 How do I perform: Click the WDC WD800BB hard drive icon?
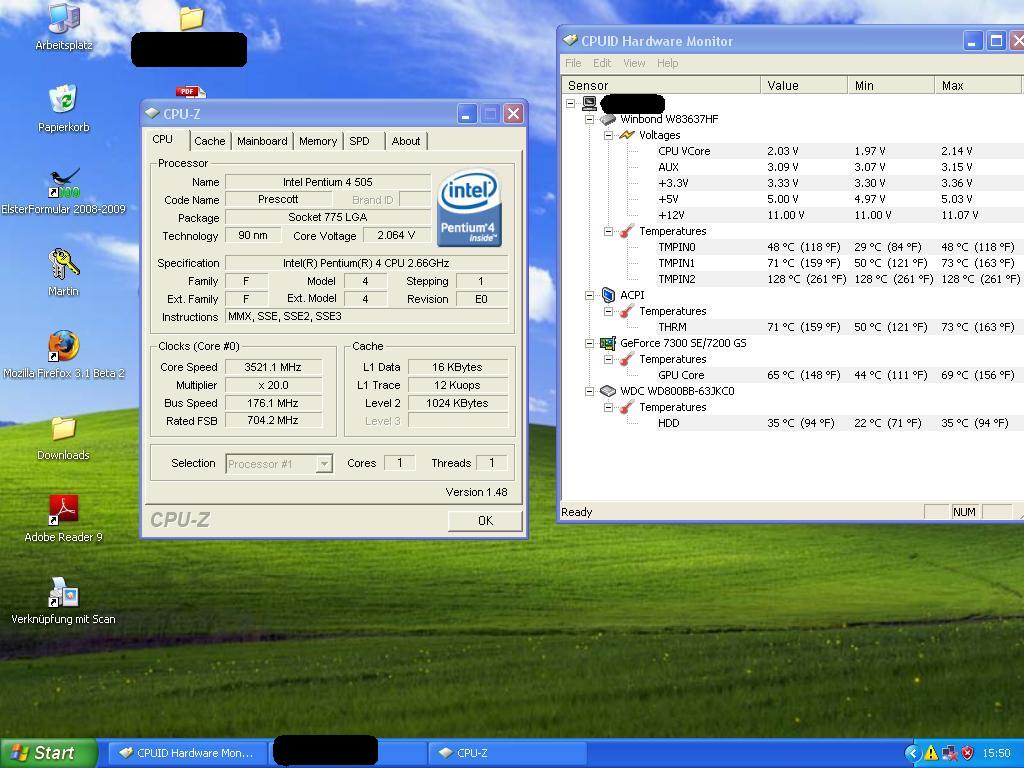[x=608, y=391]
